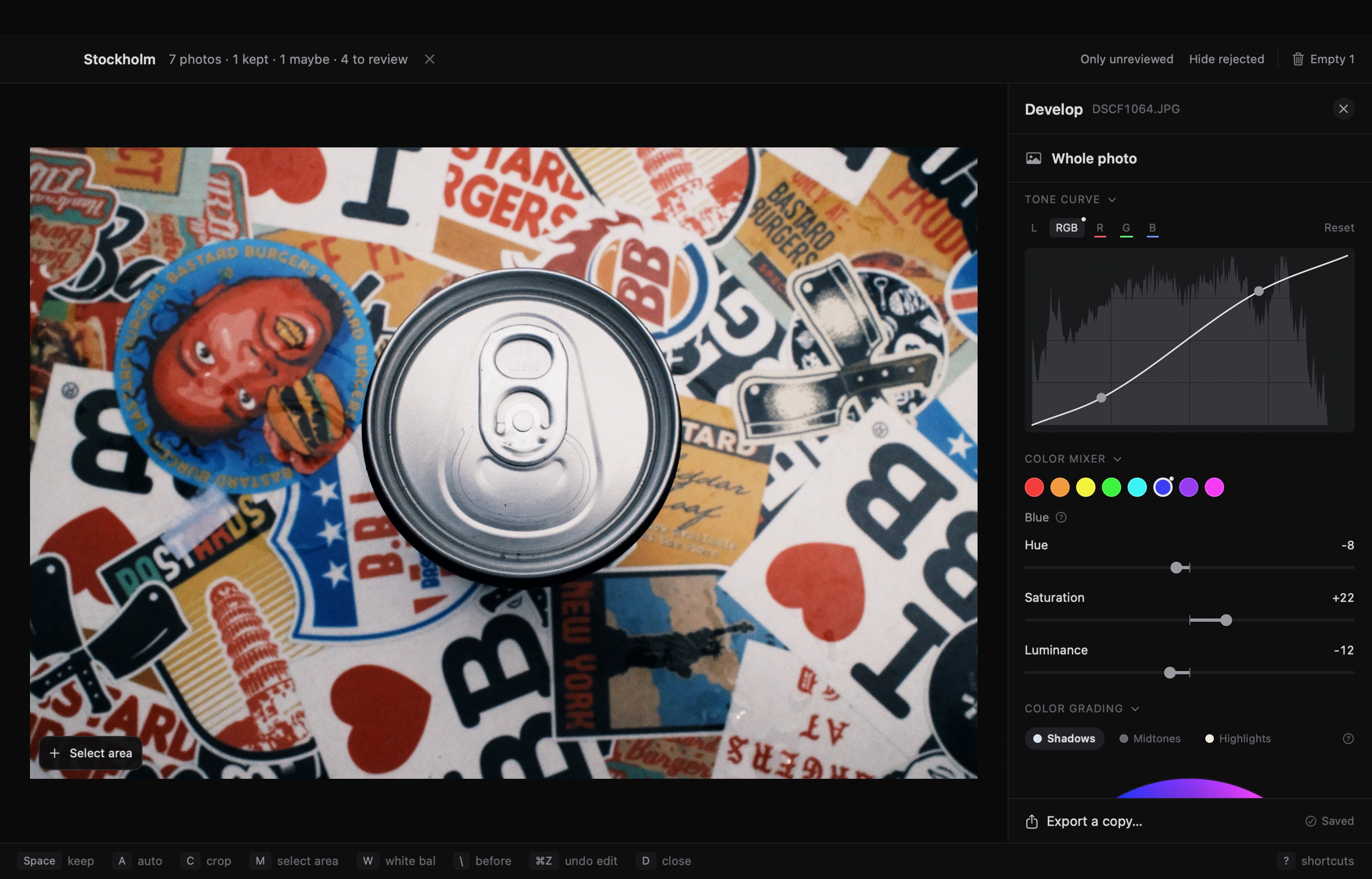Select Midtones color grading range
The width and height of the screenshot is (1372, 879).
(1150, 739)
